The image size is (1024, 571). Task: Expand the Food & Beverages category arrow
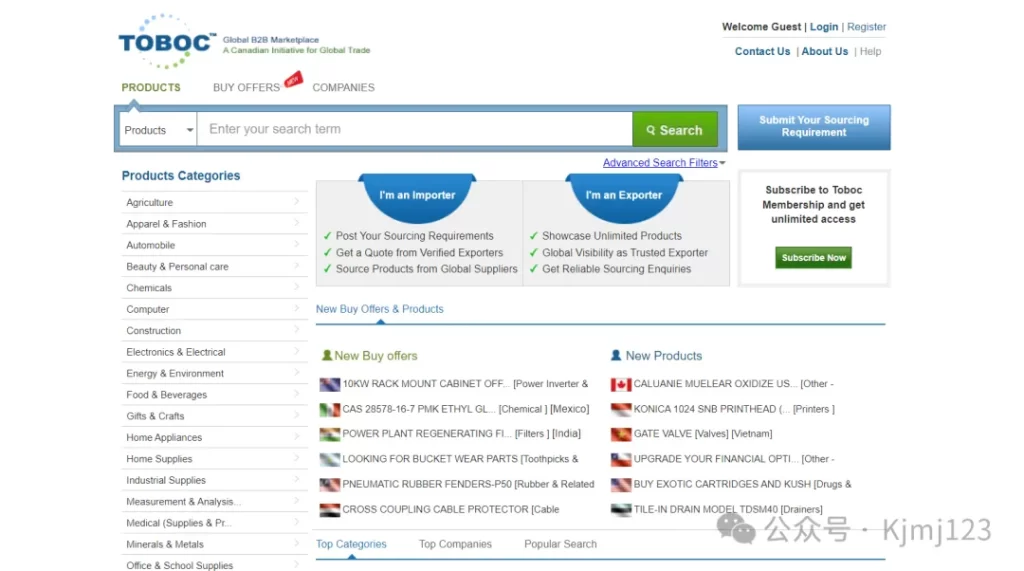(x=296, y=394)
